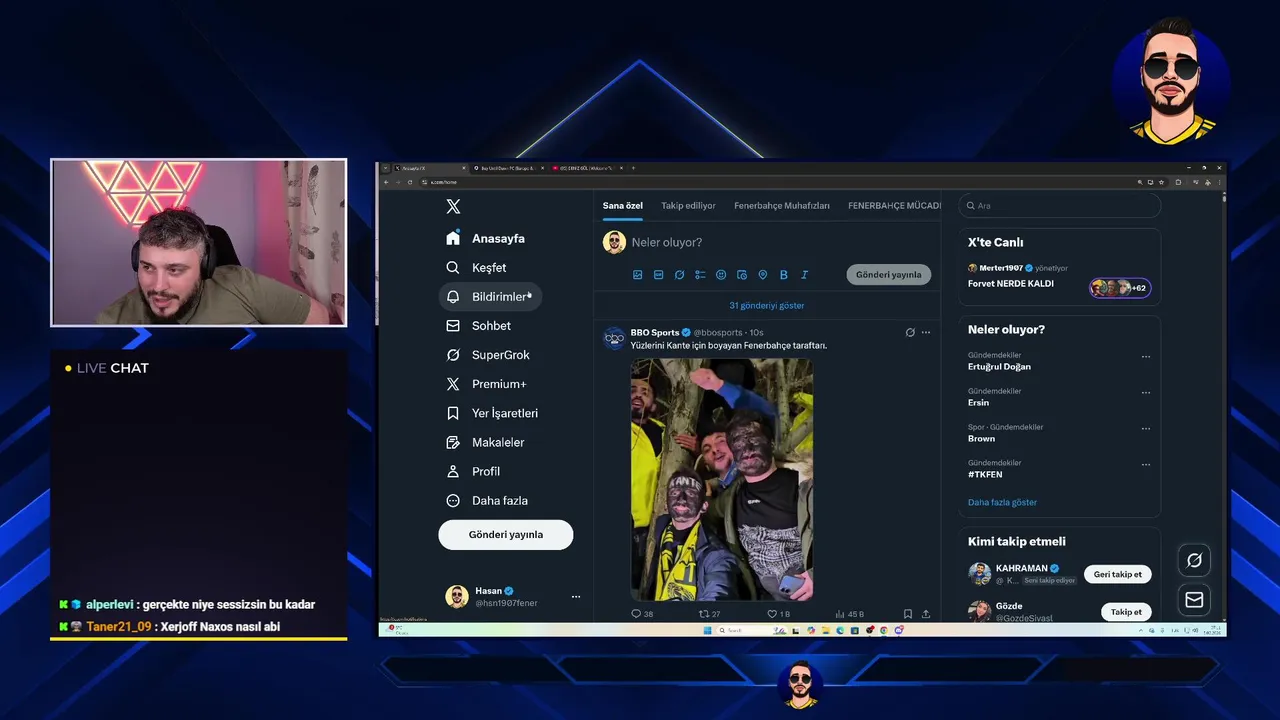Open Profil page
1280x720 pixels.
coord(473,470)
